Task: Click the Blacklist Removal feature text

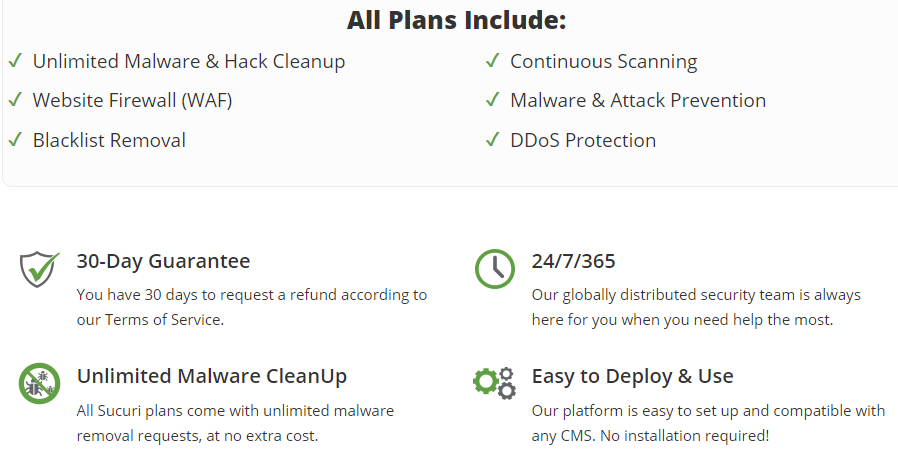Action: (x=109, y=140)
